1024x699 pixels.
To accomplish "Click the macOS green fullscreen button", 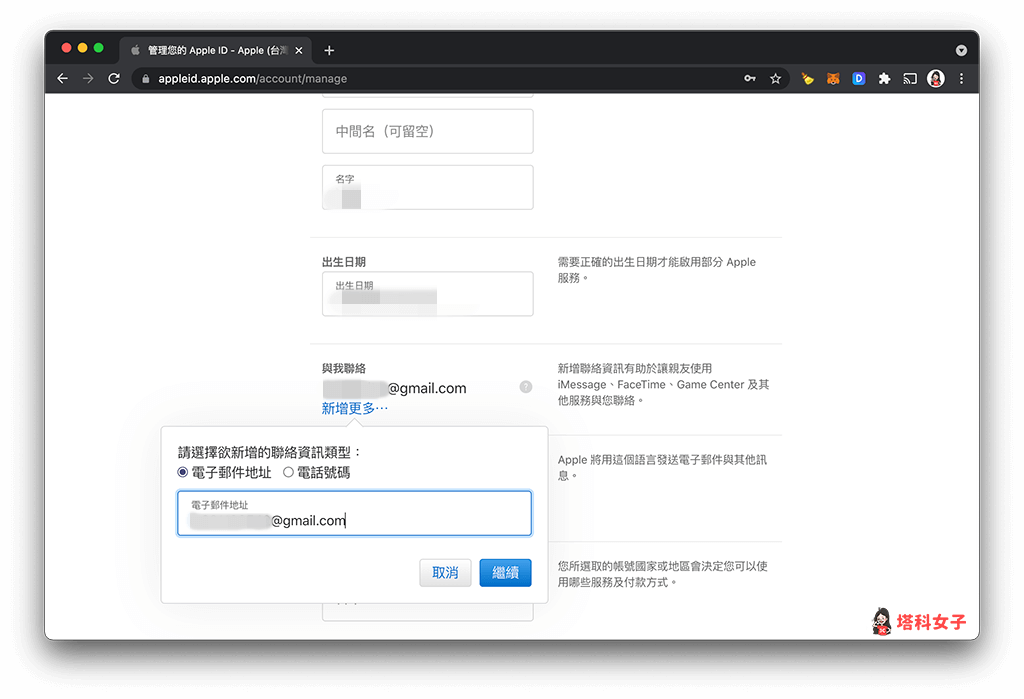I will click(99, 48).
